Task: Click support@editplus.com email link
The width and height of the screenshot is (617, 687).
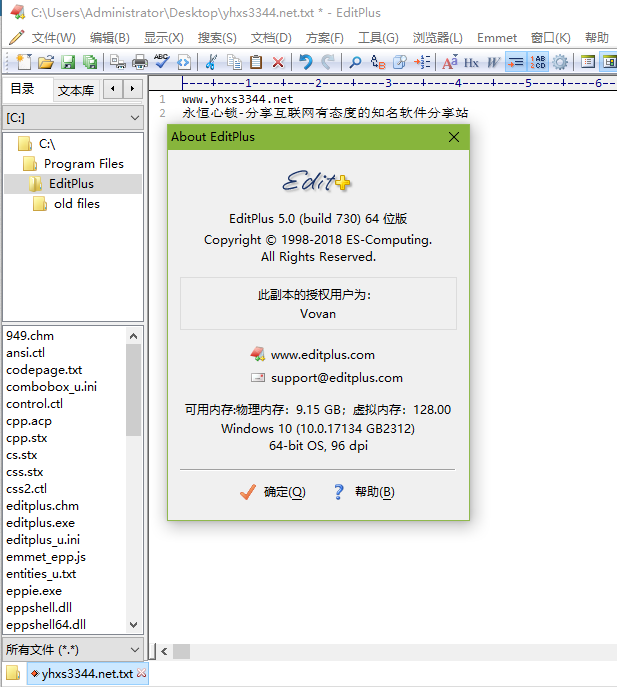Action: pyautogui.click(x=337, y=378)
